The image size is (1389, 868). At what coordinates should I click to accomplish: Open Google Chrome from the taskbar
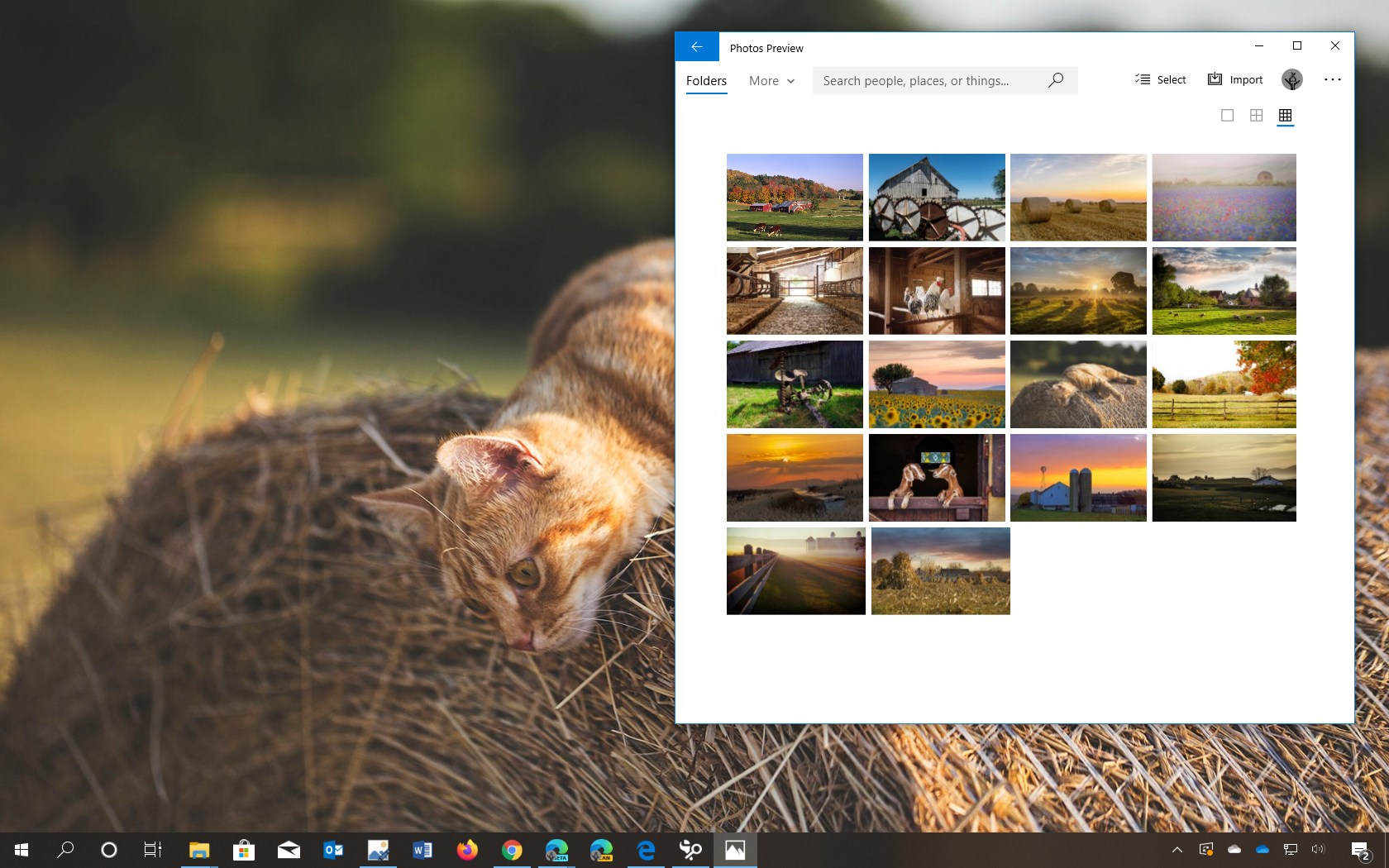tap(513, 850)
